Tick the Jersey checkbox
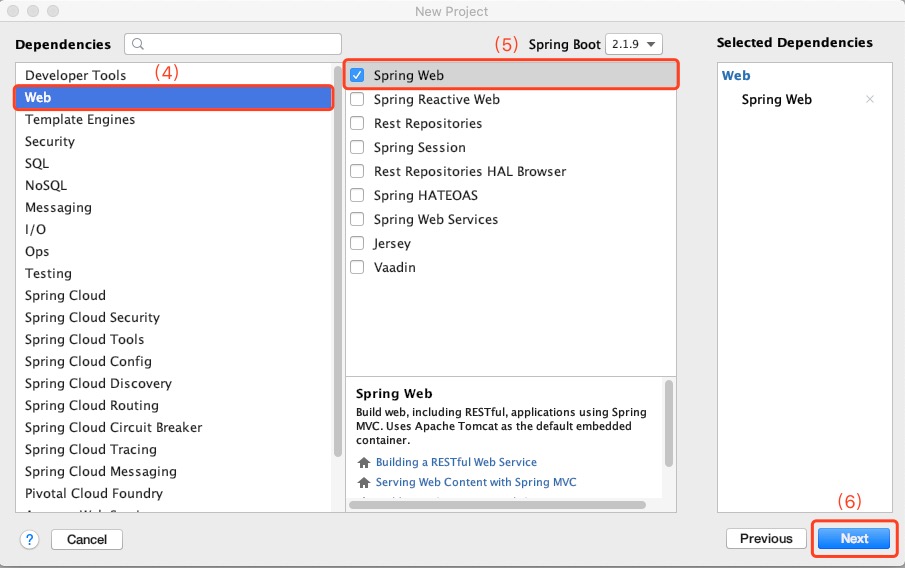 [357, 243]
